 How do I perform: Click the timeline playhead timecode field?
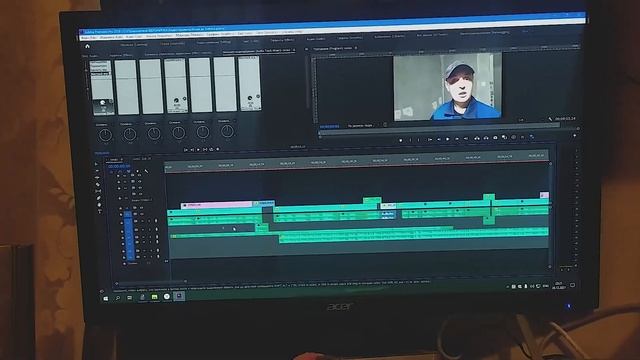pos(119,167)
